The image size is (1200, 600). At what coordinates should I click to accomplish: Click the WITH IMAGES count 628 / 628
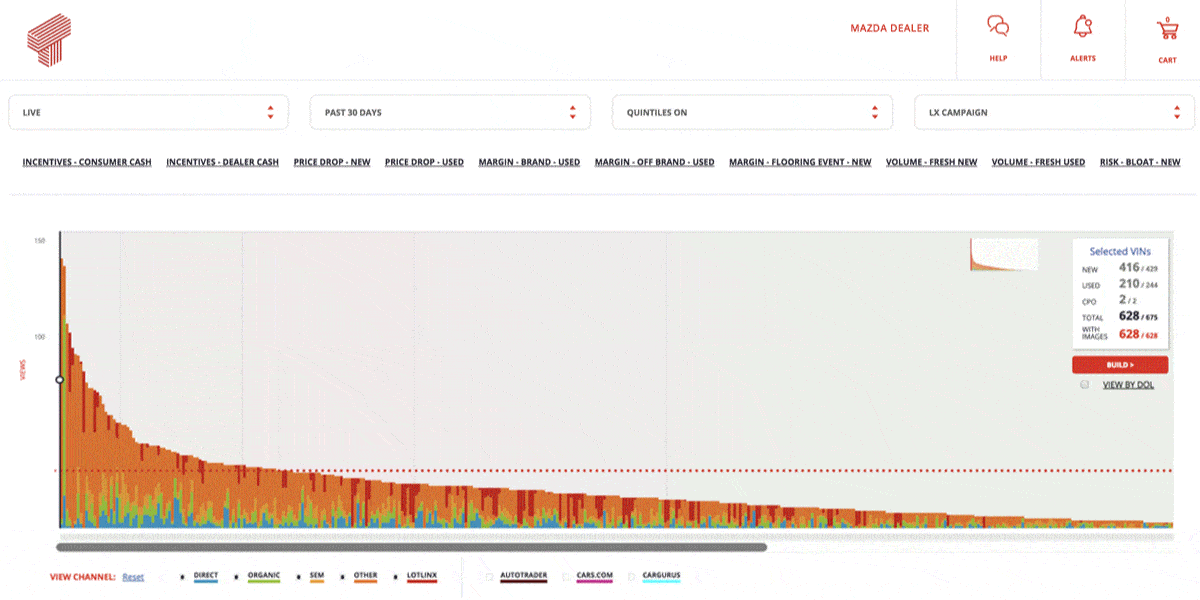[1138, 333]
